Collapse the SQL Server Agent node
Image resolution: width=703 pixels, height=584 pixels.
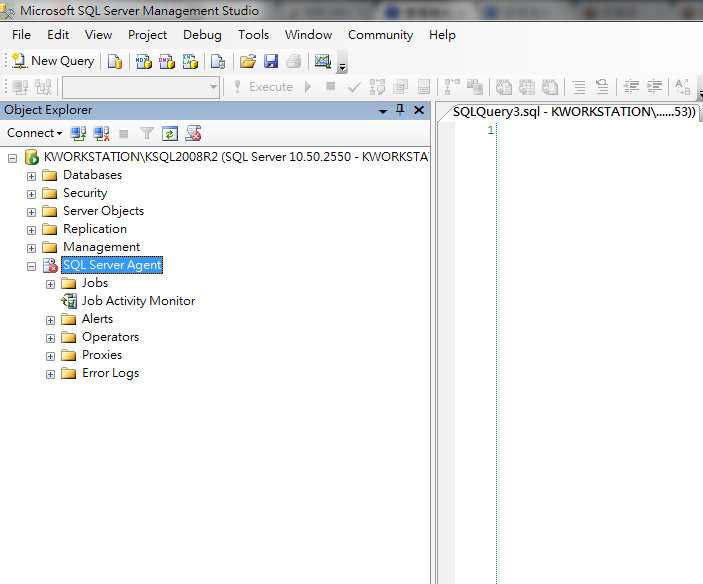point(31,266)
